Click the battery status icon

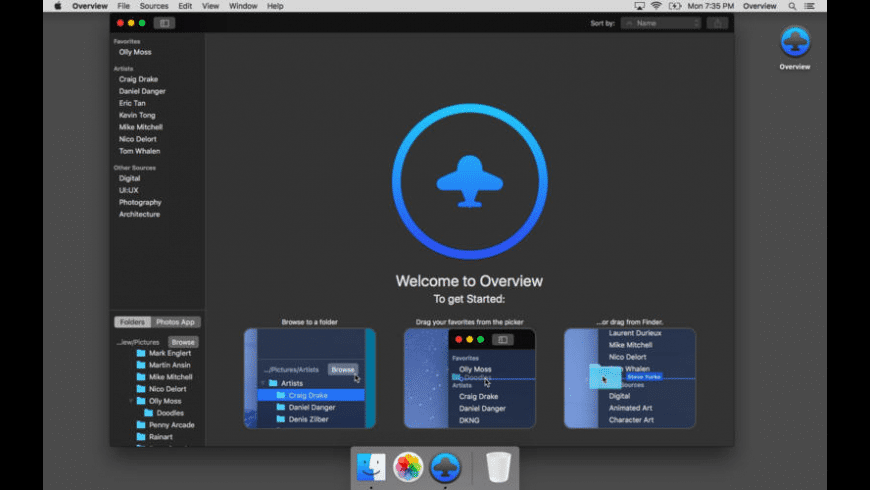click(x=675, y=6)
